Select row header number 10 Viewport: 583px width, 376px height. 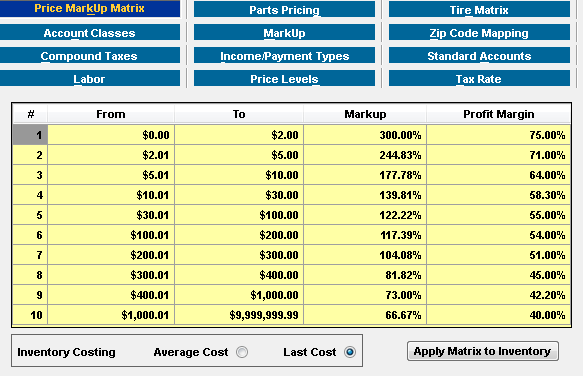point(30,315)
